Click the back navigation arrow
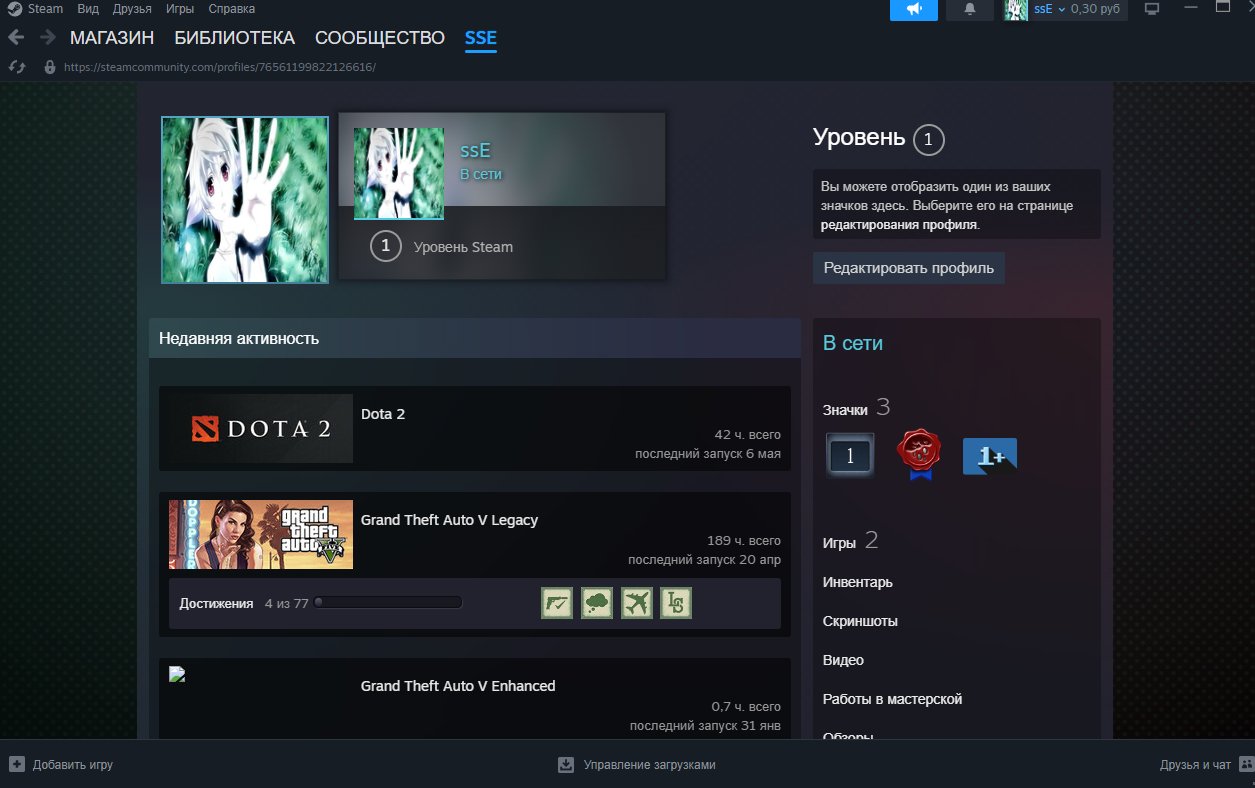The width and height of the screenshot is (1255, 788). pos(15,38)
